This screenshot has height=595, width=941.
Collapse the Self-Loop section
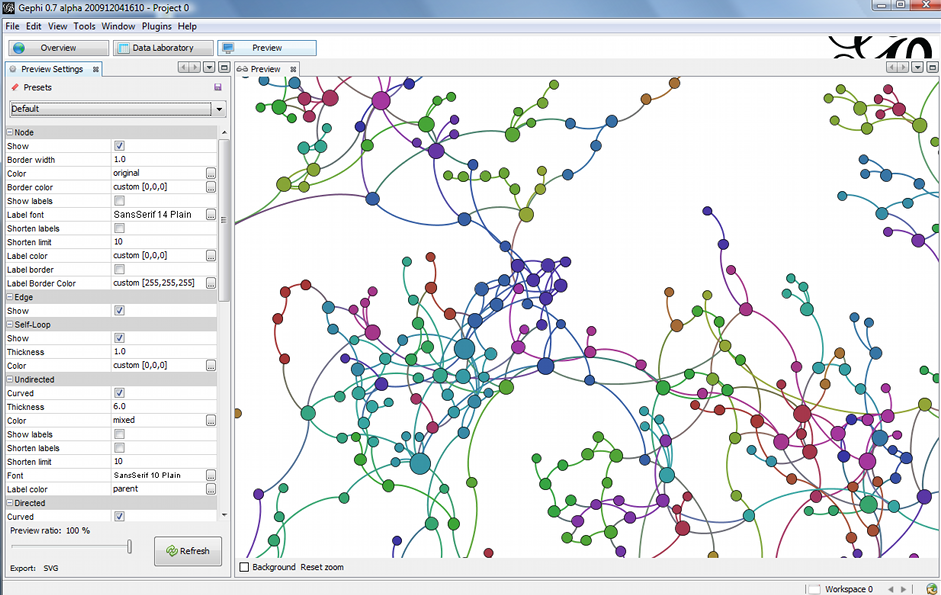[x=10, y=324]
